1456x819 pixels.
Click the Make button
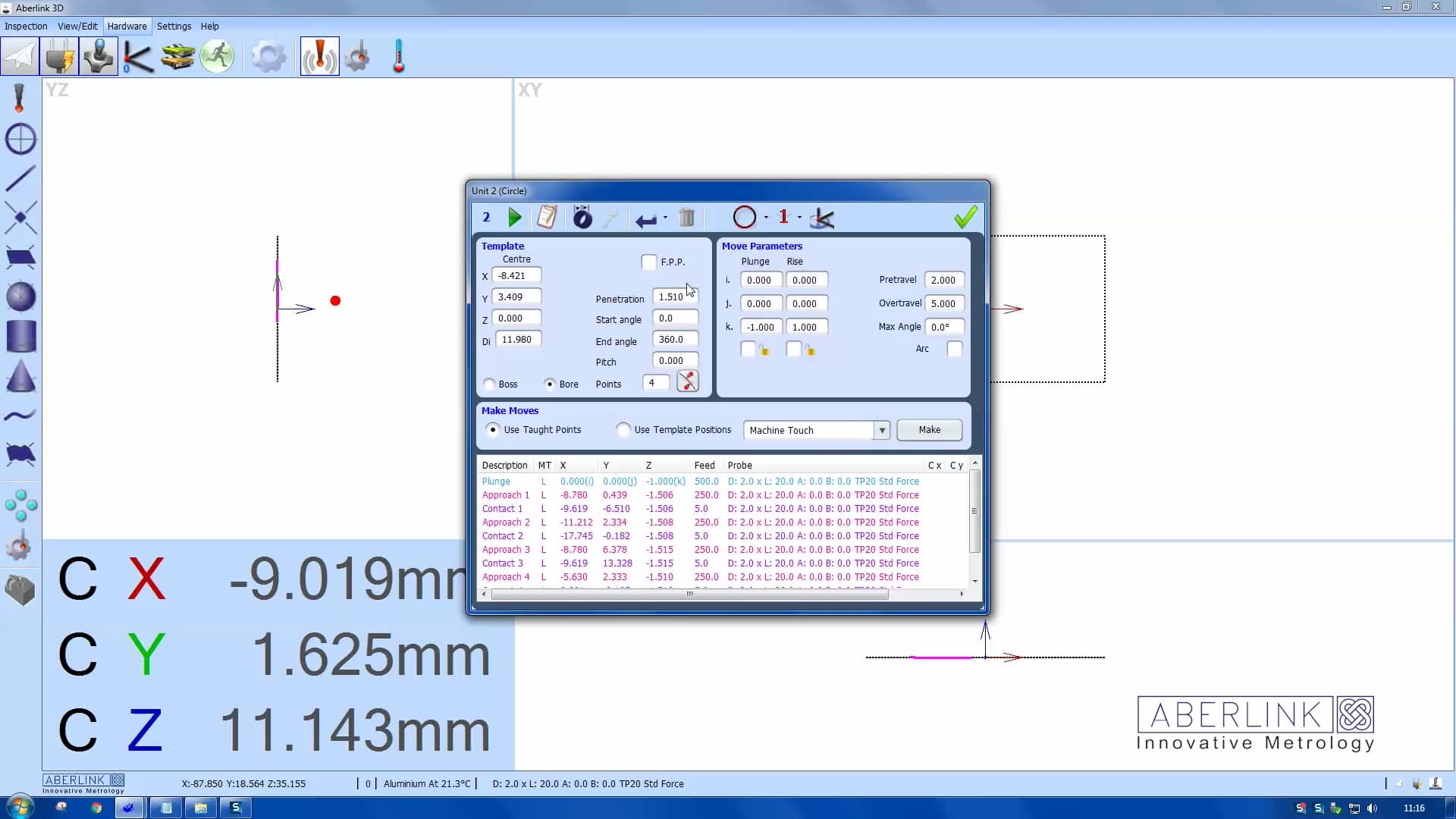pyautogui.click(x=930, y=430)
